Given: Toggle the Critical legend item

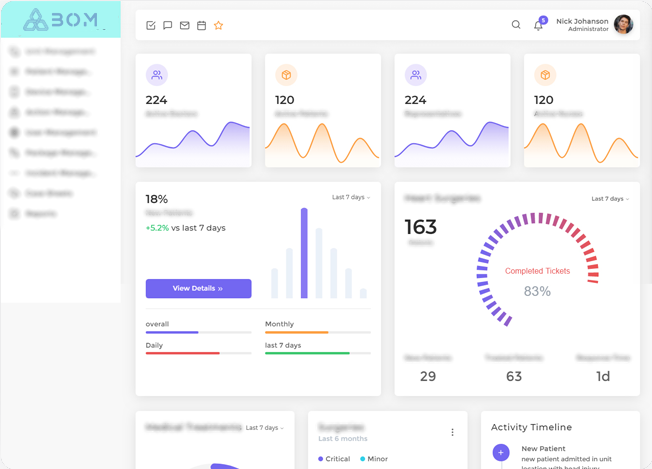Looking at the screenshot, I should point(334,459).
